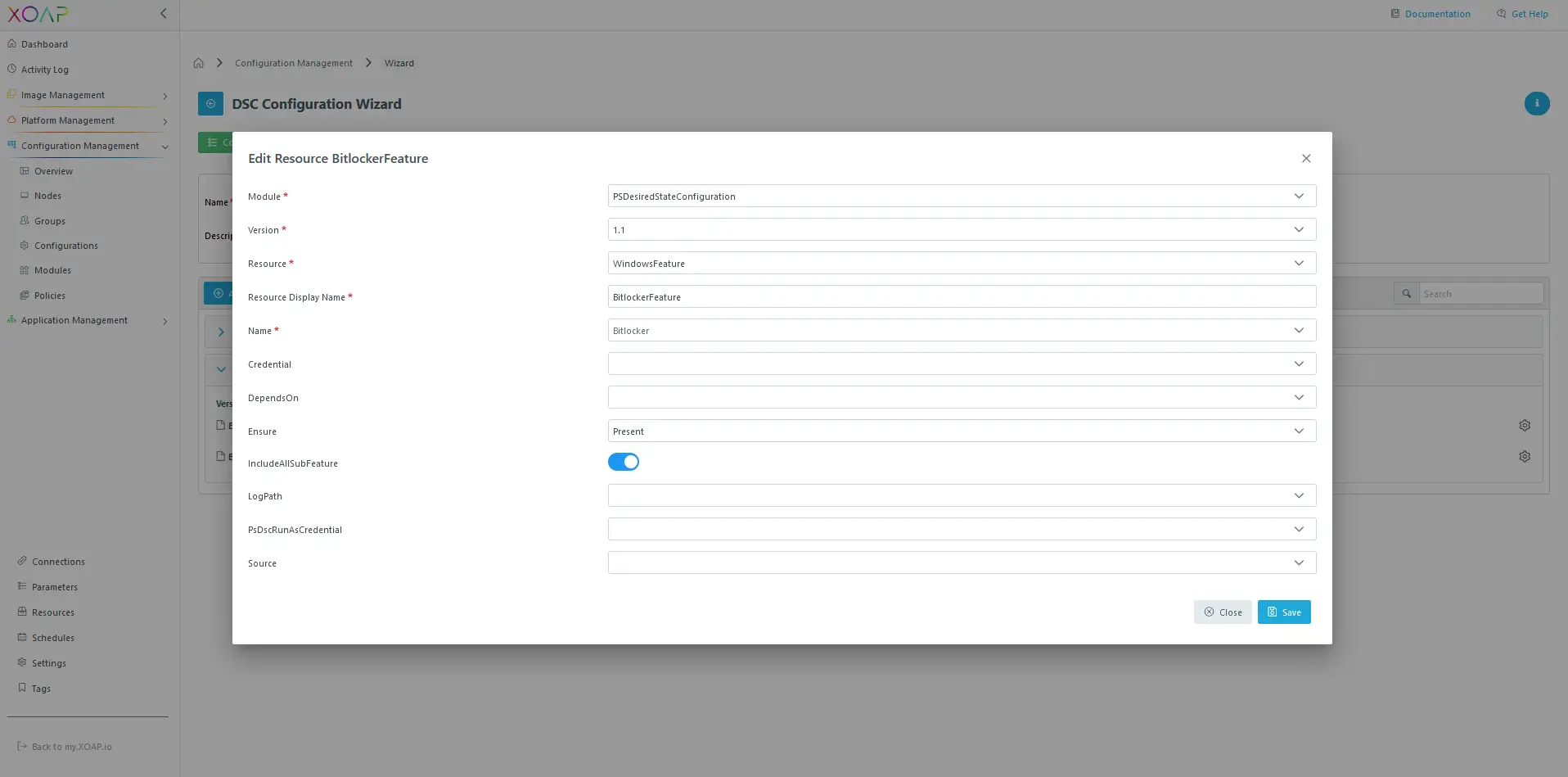The height and width of the screenshot is (777, 1568).
Task: Click the Modules grid icon
Action: point(25,269)
